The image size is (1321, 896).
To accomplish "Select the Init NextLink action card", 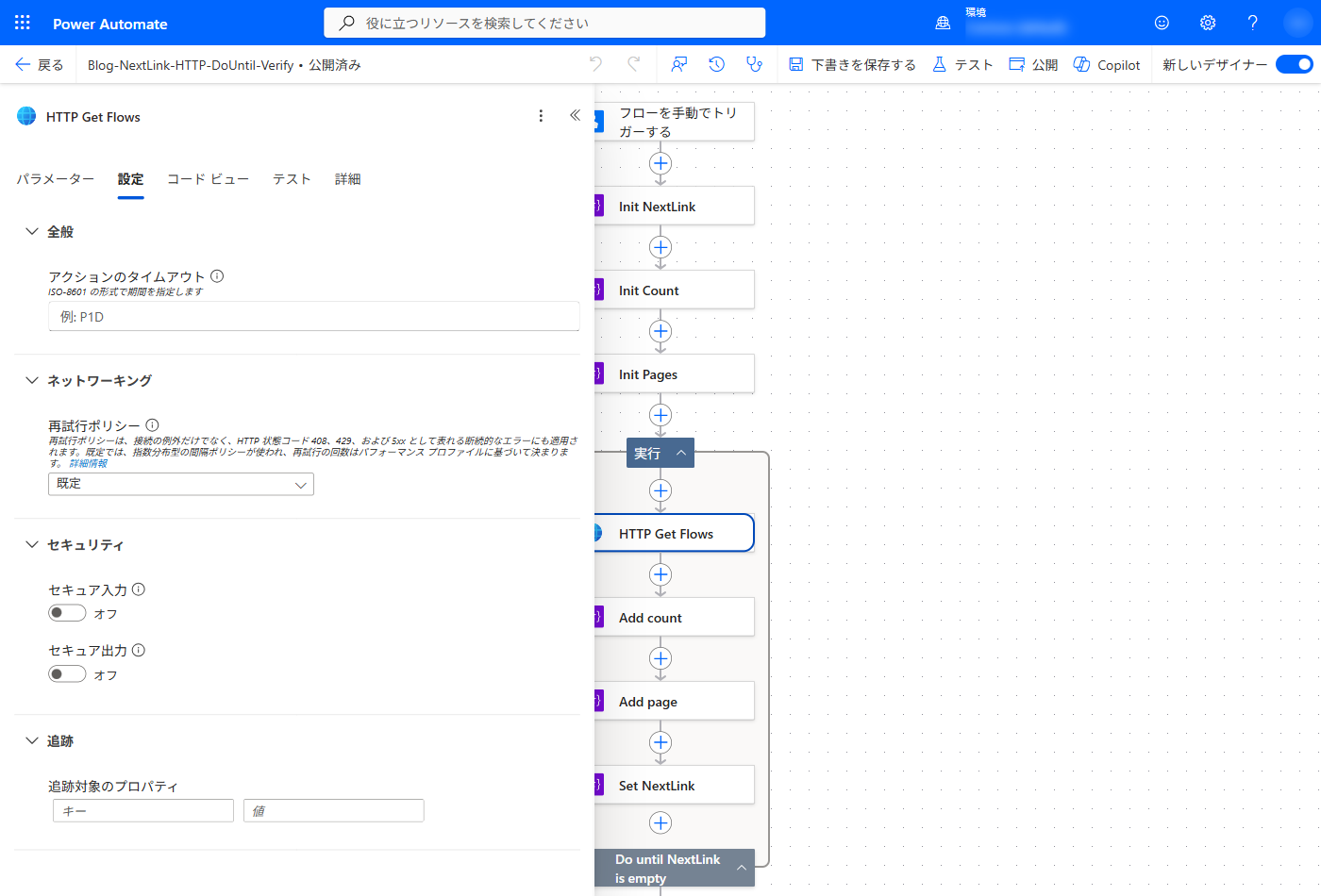I will [x=675, y=206].
